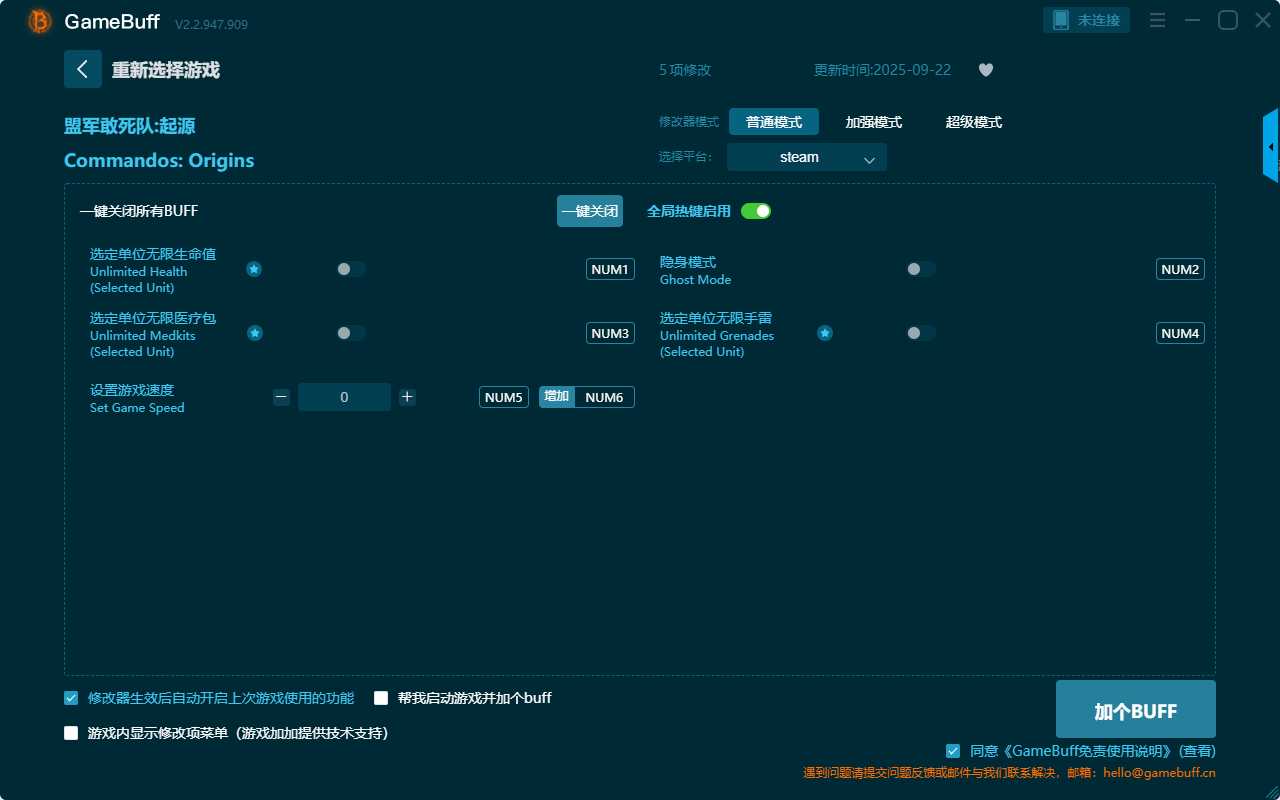This screenshot has height=800, width=1280.
Task: Check launch game and add buff checkbox
Action: click(381, 698)
